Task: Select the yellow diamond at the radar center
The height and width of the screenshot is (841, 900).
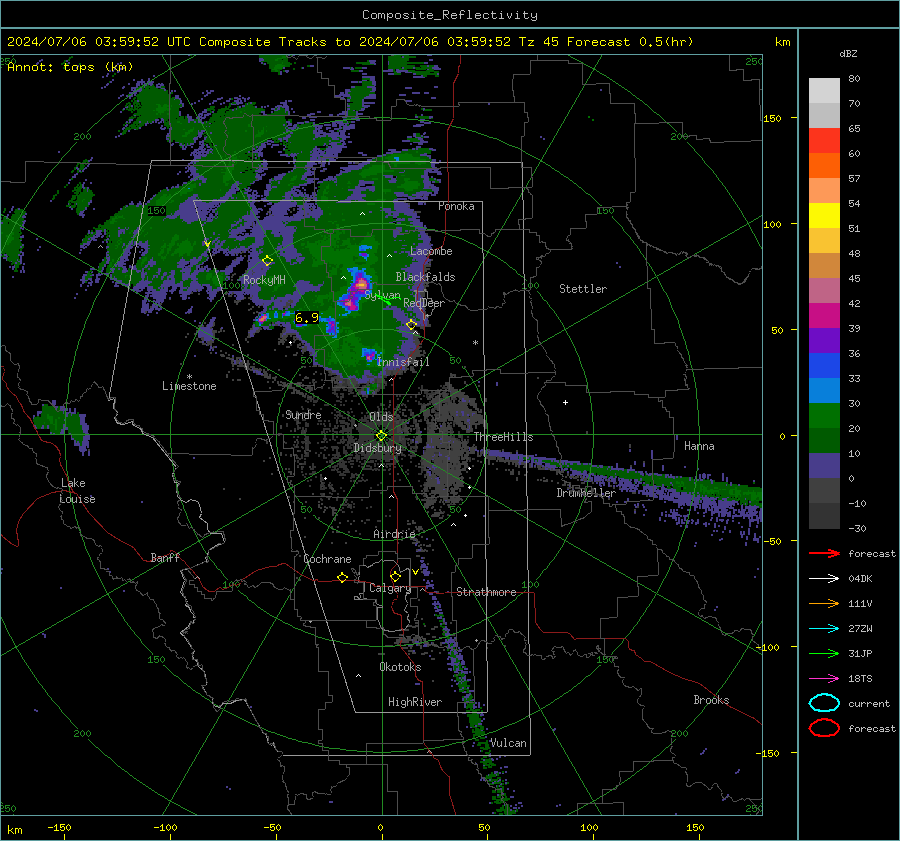Action: pos(381,436)
